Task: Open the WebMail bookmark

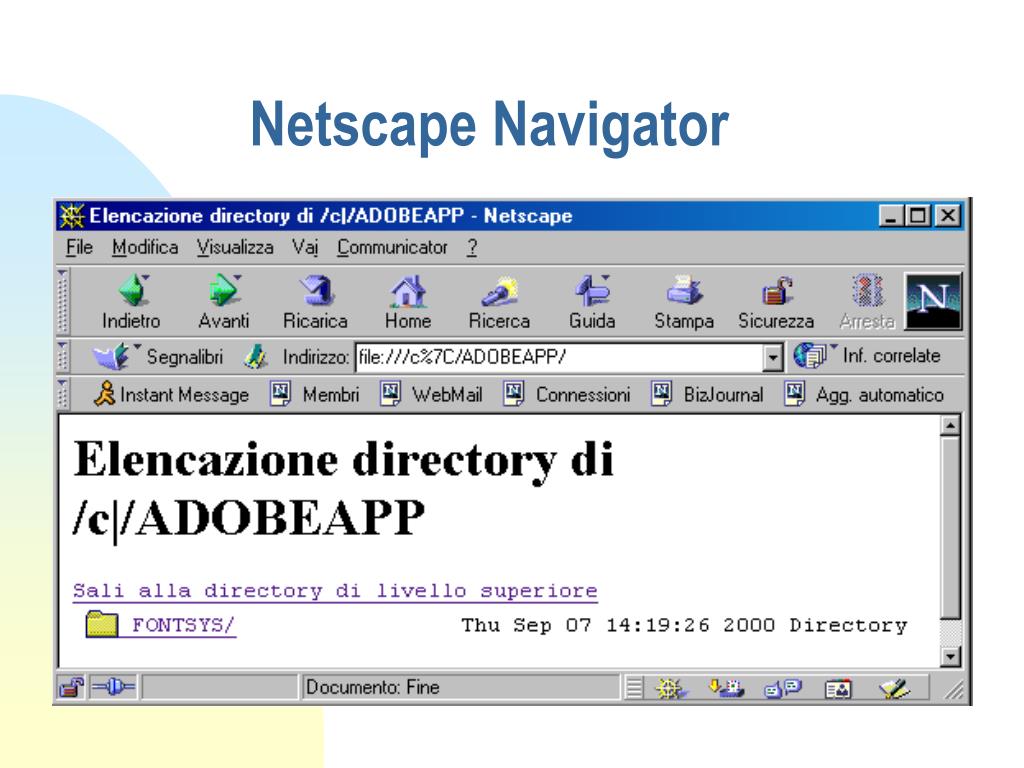Action: click(431, 394)
